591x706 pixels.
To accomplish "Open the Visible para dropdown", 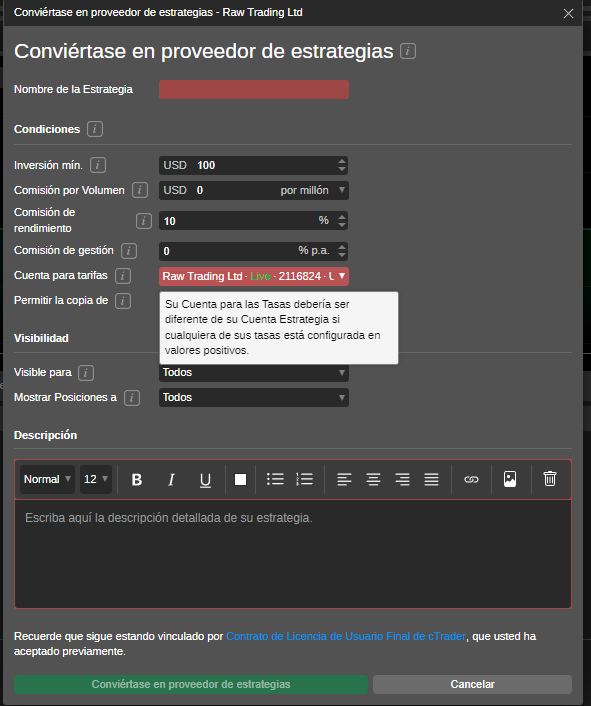I will coord(254,372).
